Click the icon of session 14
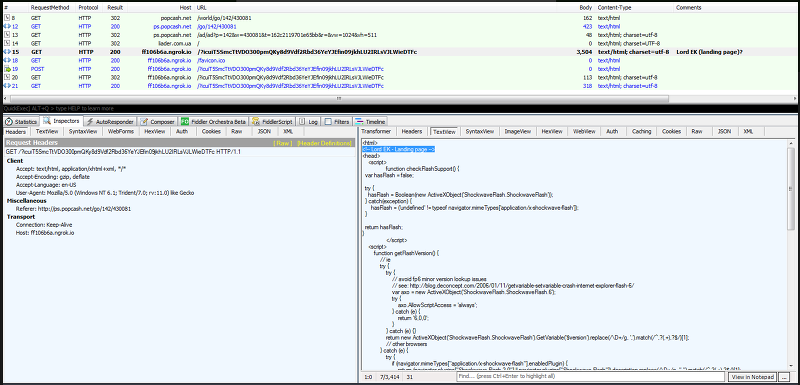This screenshot has width=800, height=385. coord(7,43)
